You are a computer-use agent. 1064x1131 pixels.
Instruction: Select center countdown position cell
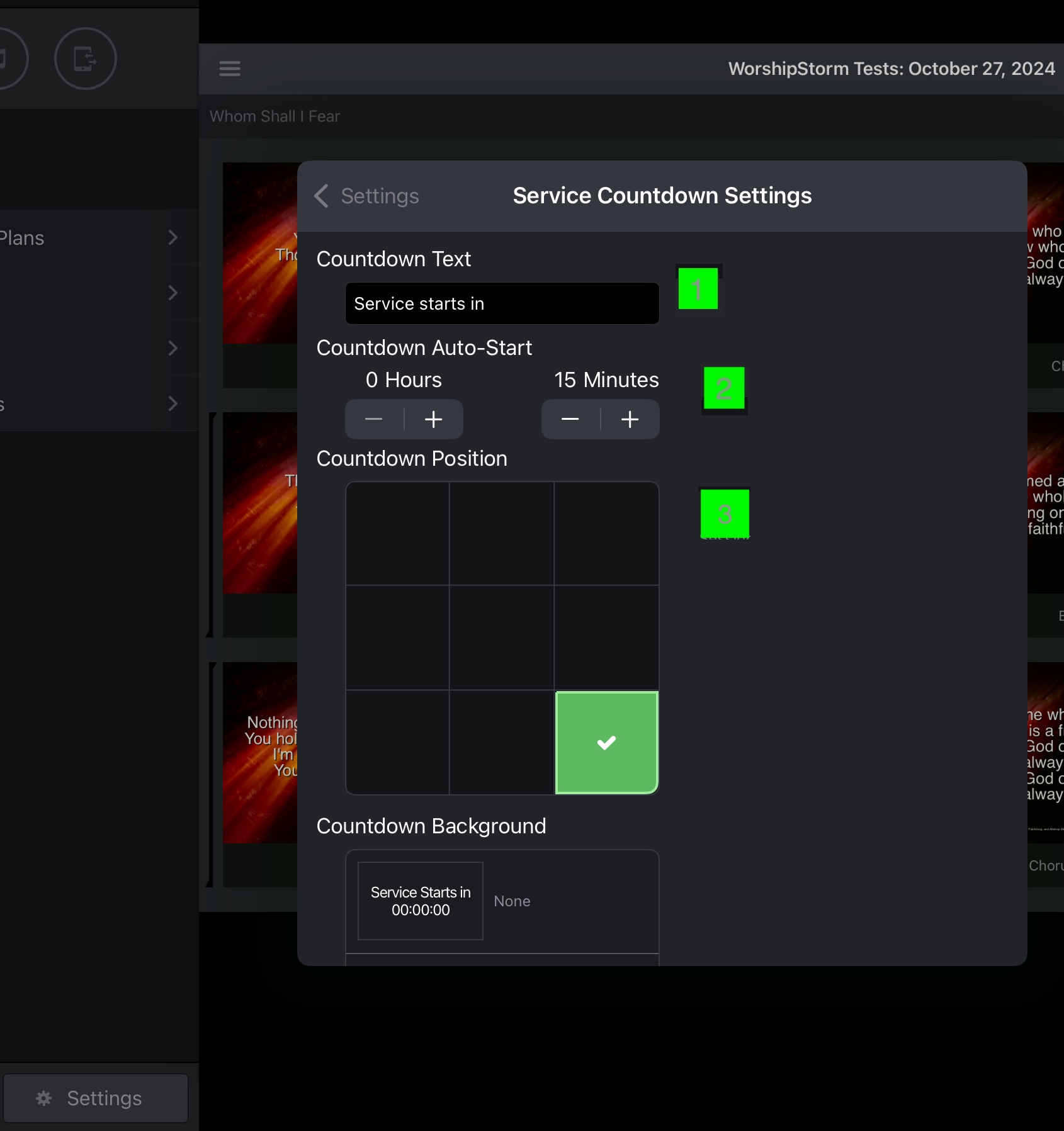click(x=502, y=638)
